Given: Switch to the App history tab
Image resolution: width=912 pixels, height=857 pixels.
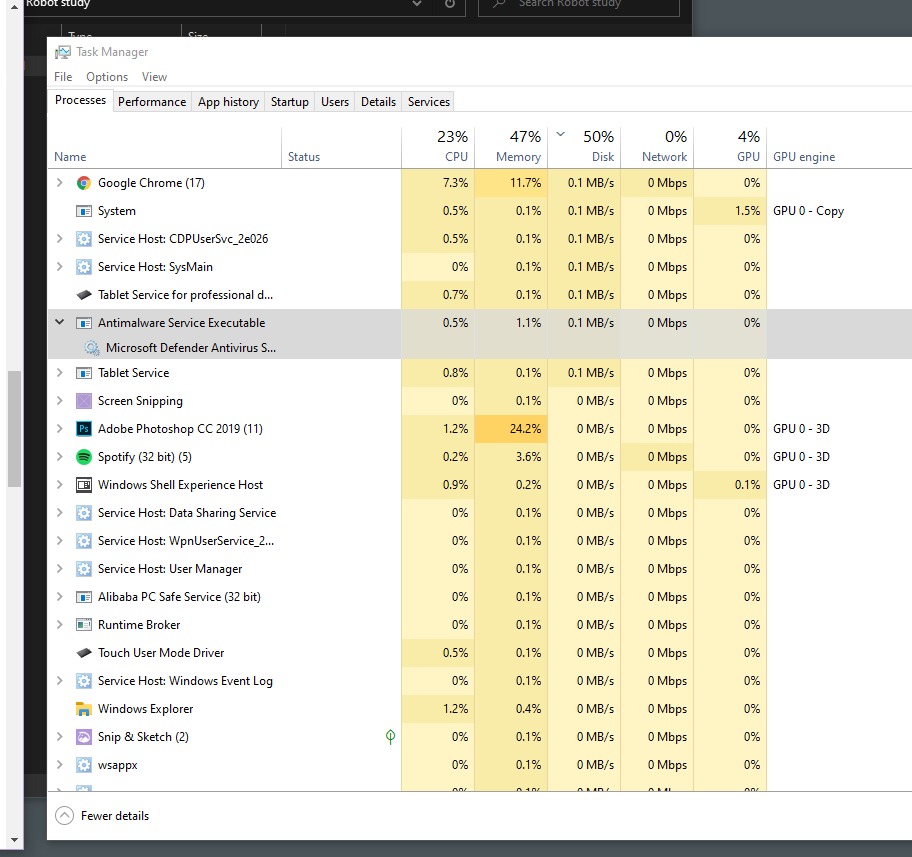Looking at the screenshot, I should click(x=228, y=102).
